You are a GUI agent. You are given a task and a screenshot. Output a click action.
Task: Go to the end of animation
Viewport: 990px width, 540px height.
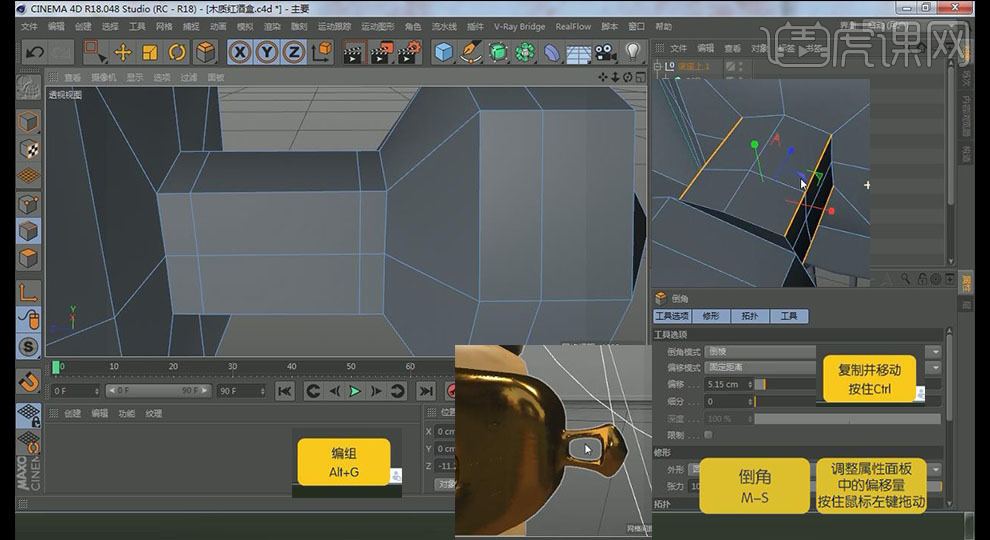[x=426, y=391]
